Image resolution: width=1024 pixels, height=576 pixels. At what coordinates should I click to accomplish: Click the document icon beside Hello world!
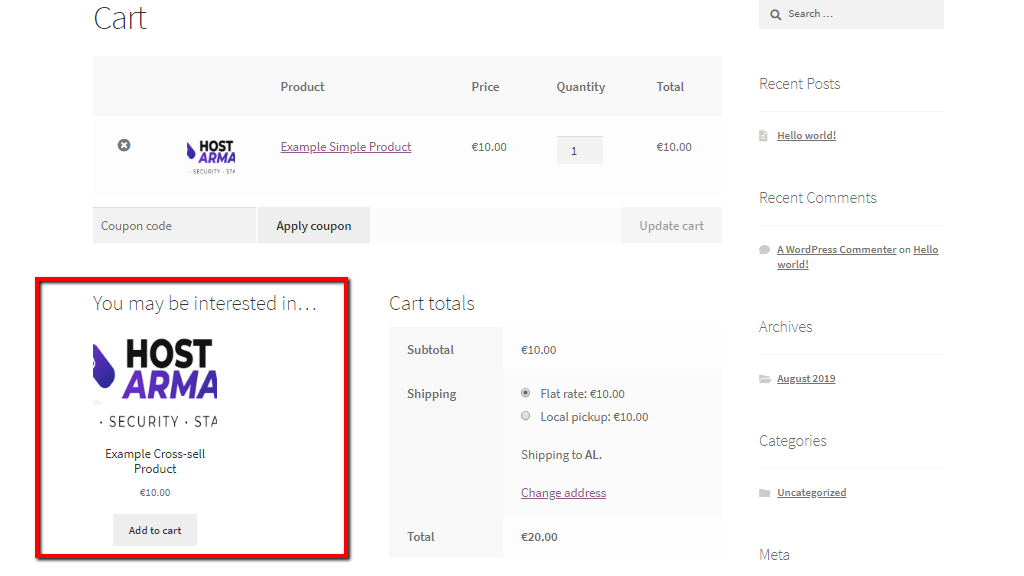[x=763, y=136]
